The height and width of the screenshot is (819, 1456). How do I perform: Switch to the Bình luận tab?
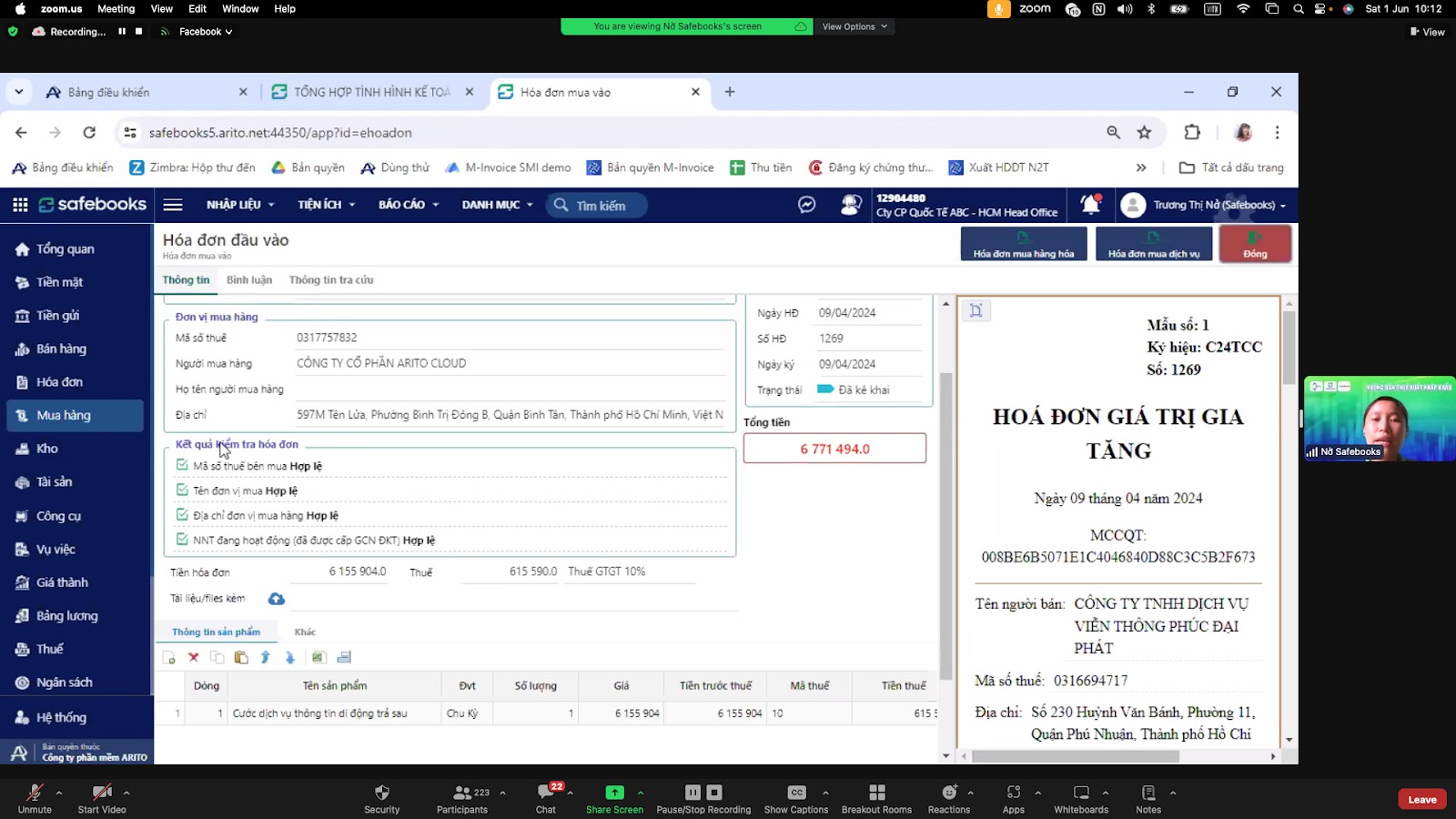click(249, 279)
